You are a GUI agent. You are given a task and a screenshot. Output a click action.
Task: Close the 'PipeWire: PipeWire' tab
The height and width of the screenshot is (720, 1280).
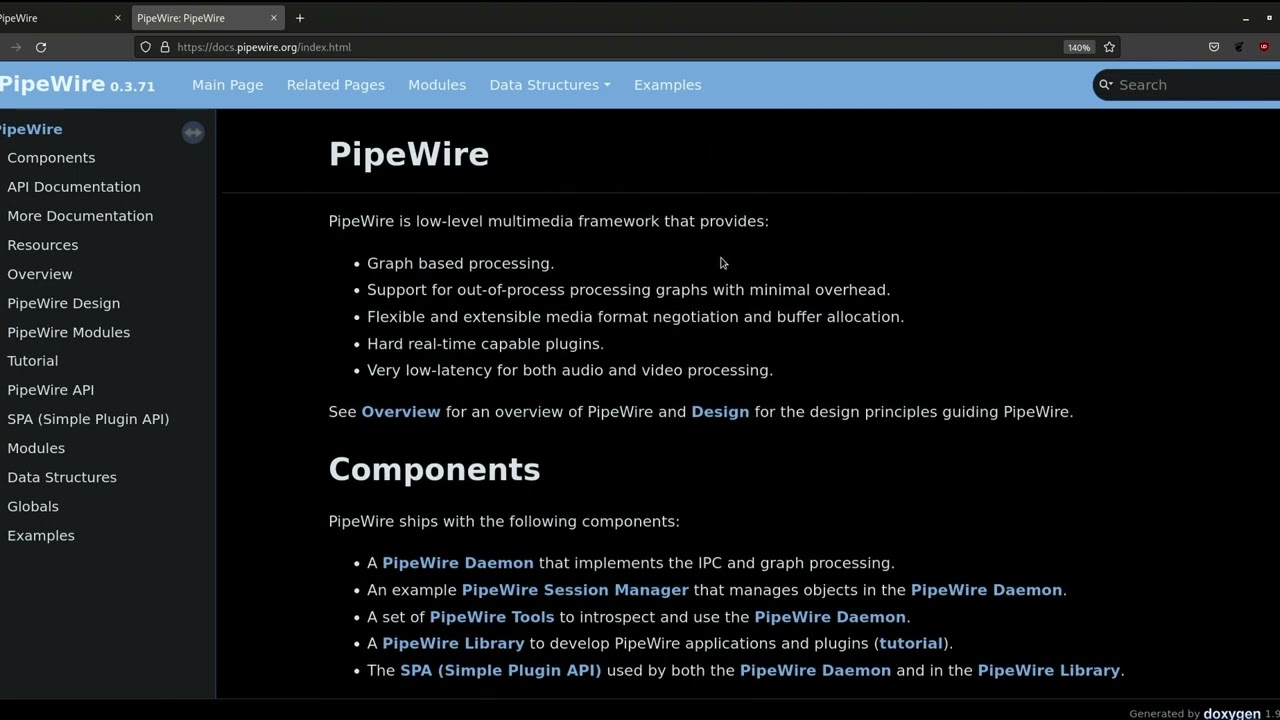(273, 18)
